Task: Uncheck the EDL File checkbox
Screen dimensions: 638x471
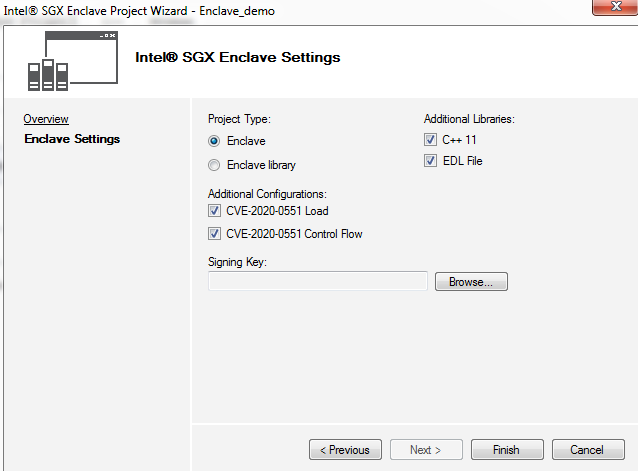Action: (x=430, y=161)
